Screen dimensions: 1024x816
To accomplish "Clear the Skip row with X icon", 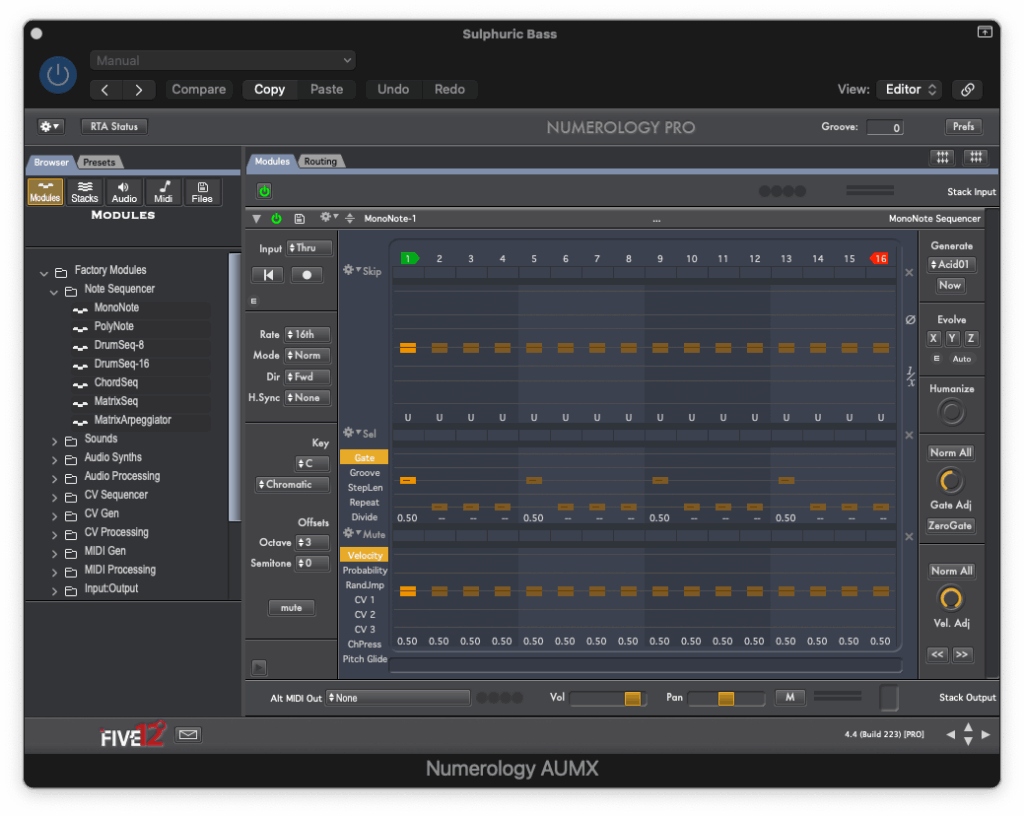I will (908, 272).
